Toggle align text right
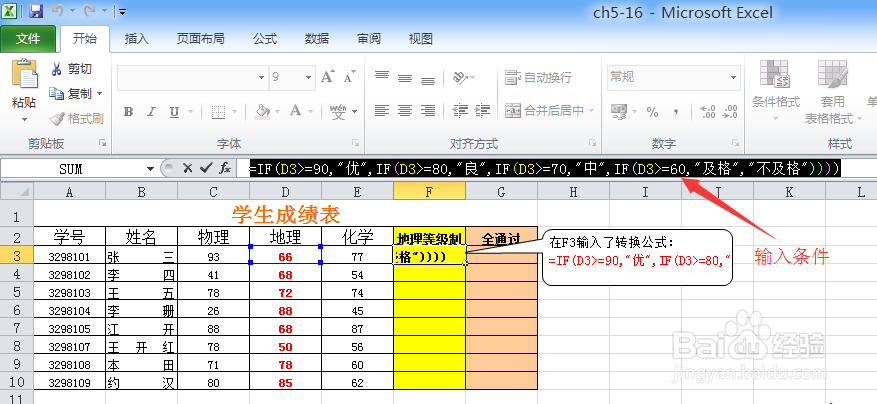 point(428,111)
